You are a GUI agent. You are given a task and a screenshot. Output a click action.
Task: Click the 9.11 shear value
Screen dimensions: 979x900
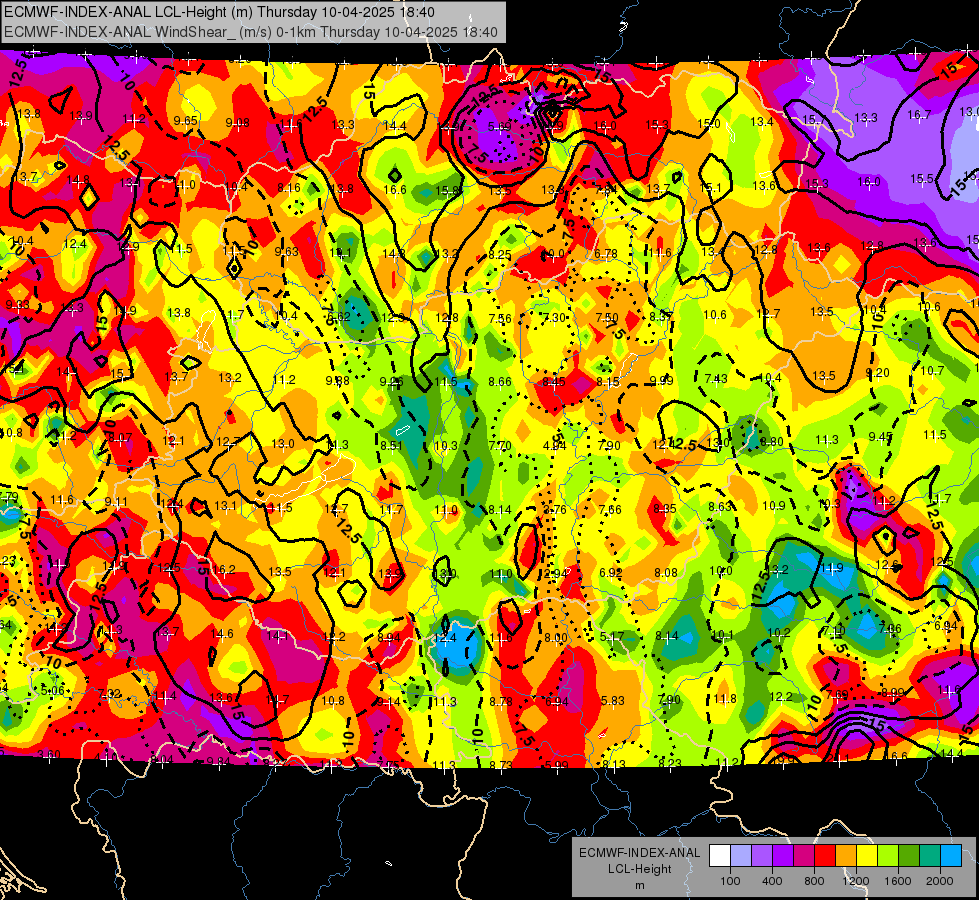116,502
